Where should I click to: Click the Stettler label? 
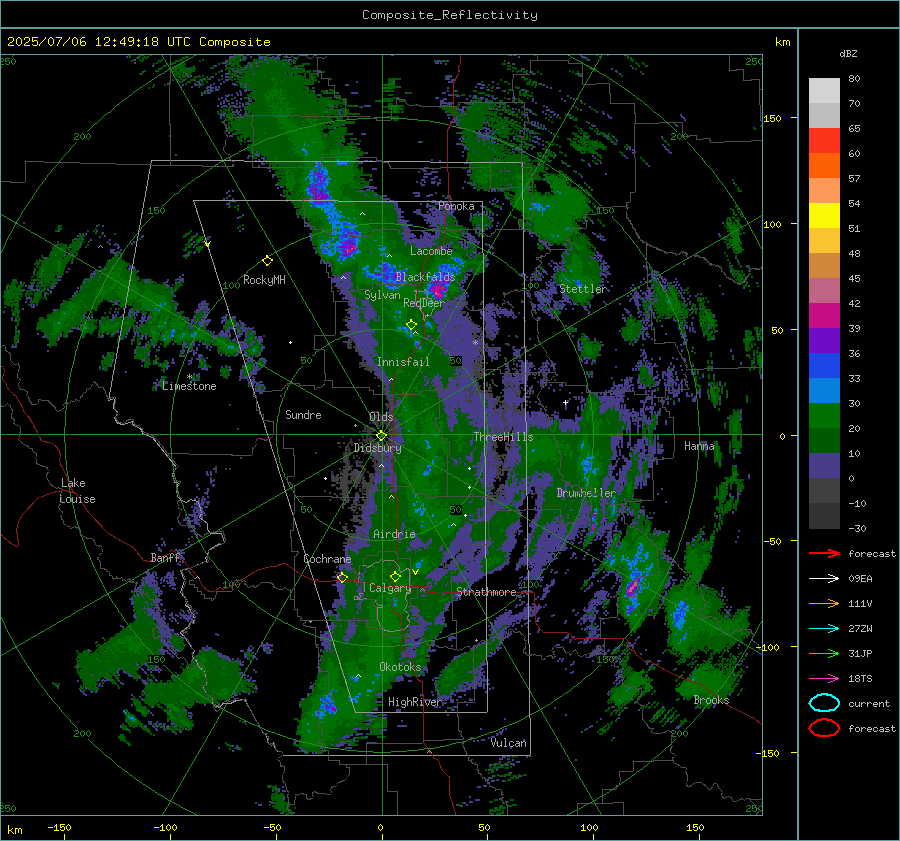(x=582, y=289)
